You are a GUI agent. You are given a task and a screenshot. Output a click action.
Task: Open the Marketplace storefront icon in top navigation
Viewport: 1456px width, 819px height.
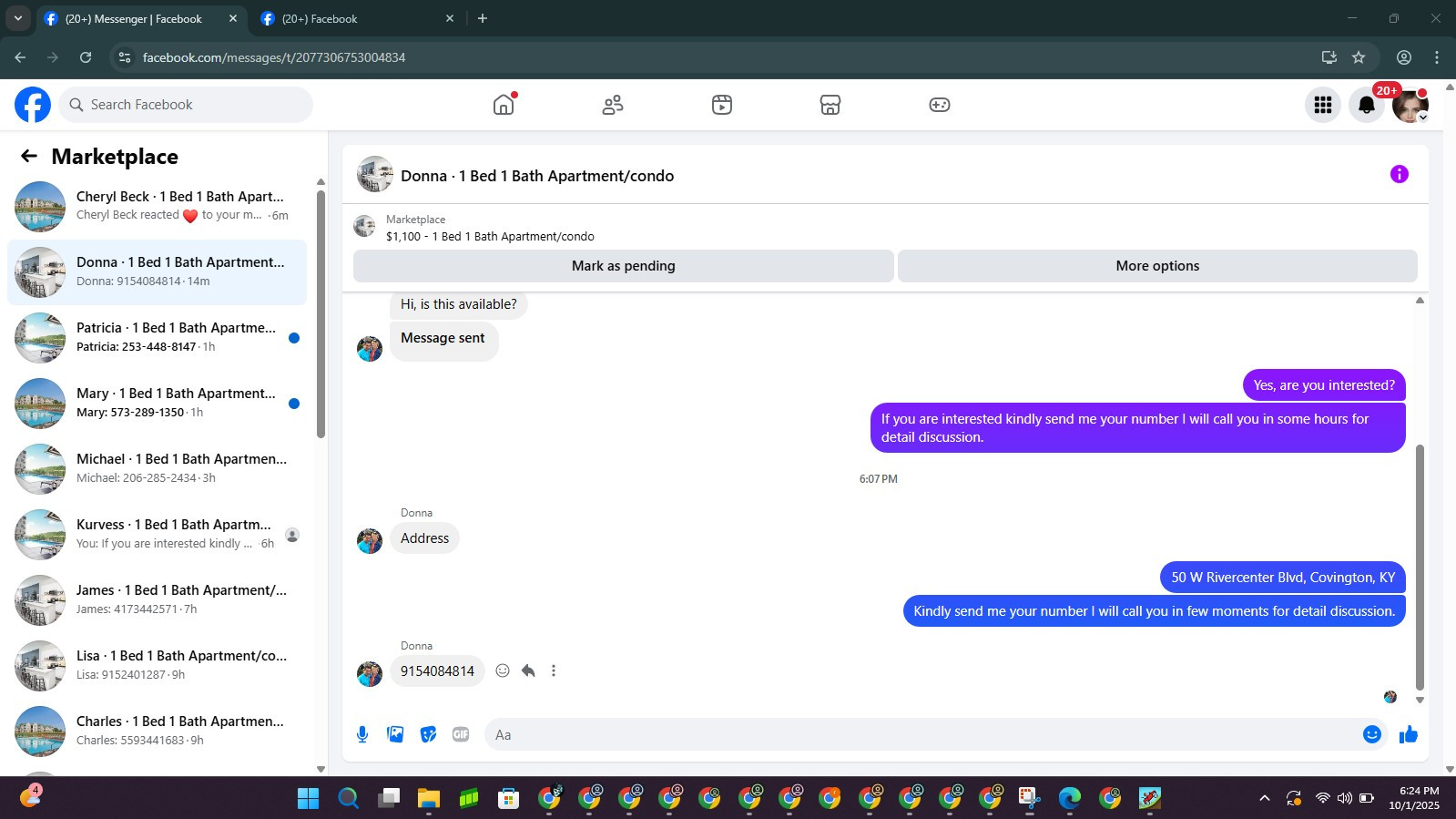[830, 105]
